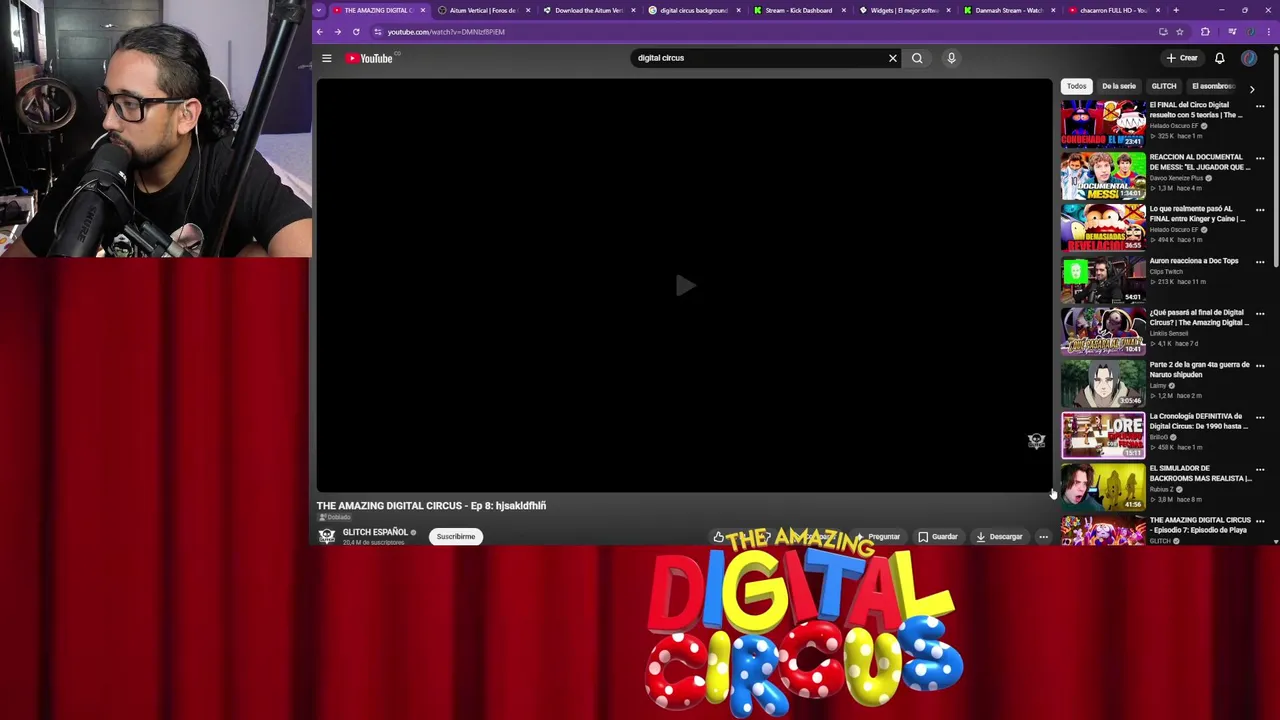Open options menu for 'El FINAL del Circo Digital'
The image size is (1280, 720).
point(1260,106)
